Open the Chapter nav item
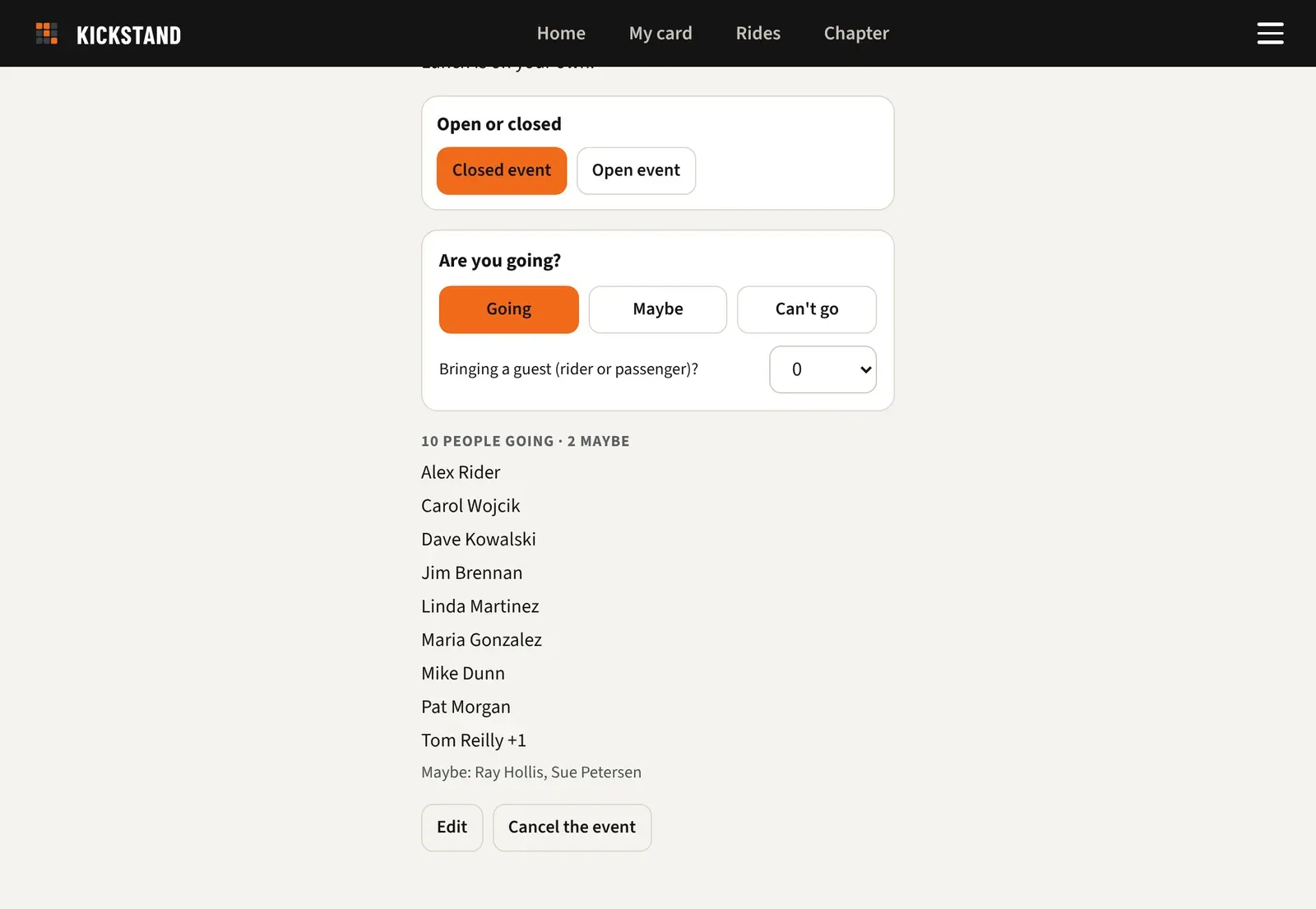The width and height of the screenshot is (1316, 909). tap(856, 34)
